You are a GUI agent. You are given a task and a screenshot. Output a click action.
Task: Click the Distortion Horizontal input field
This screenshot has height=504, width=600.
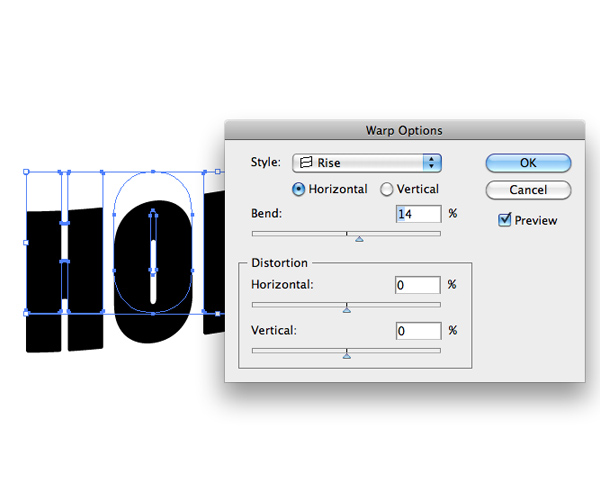click(x=417, y=285)
